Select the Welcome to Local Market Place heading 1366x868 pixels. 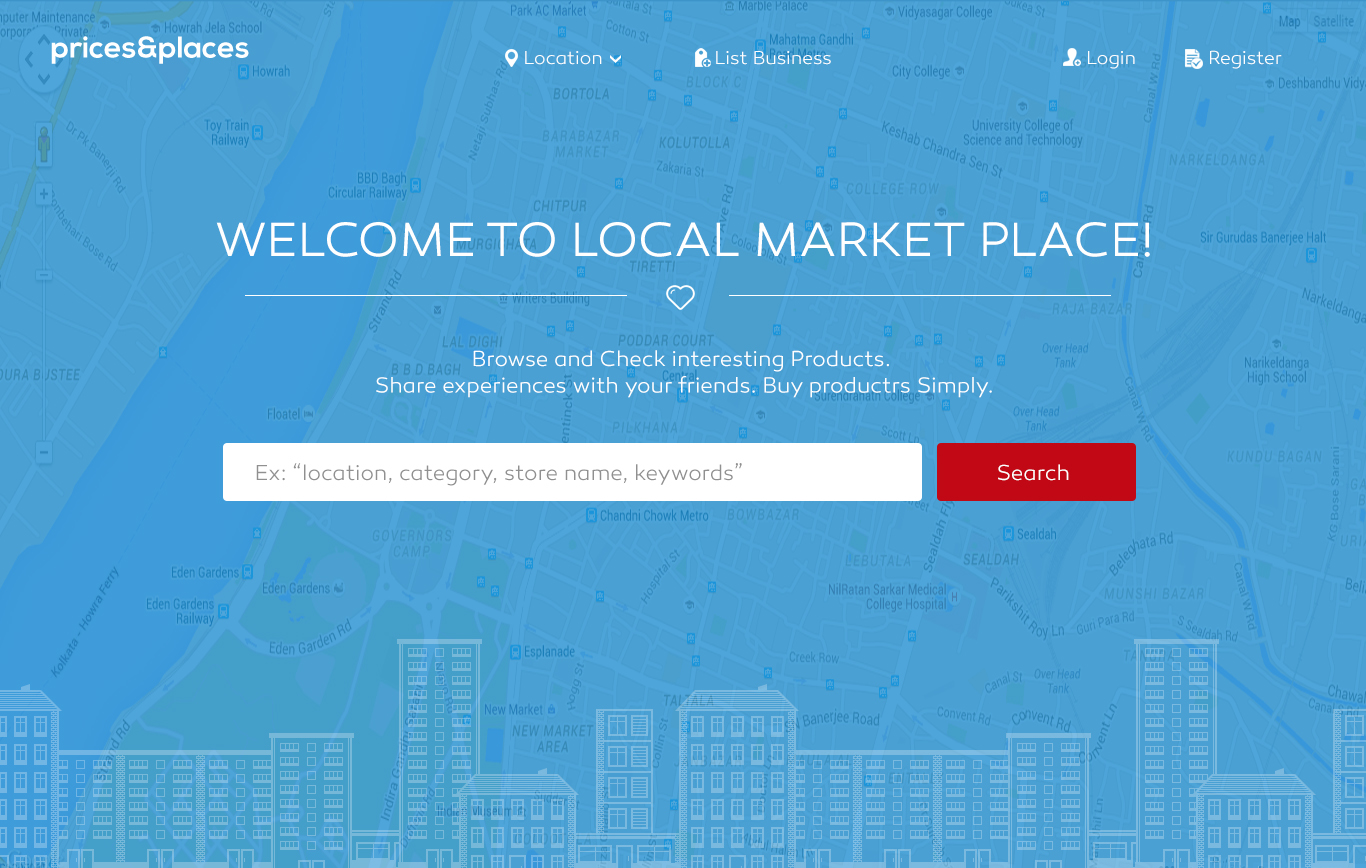click(684, 240)
